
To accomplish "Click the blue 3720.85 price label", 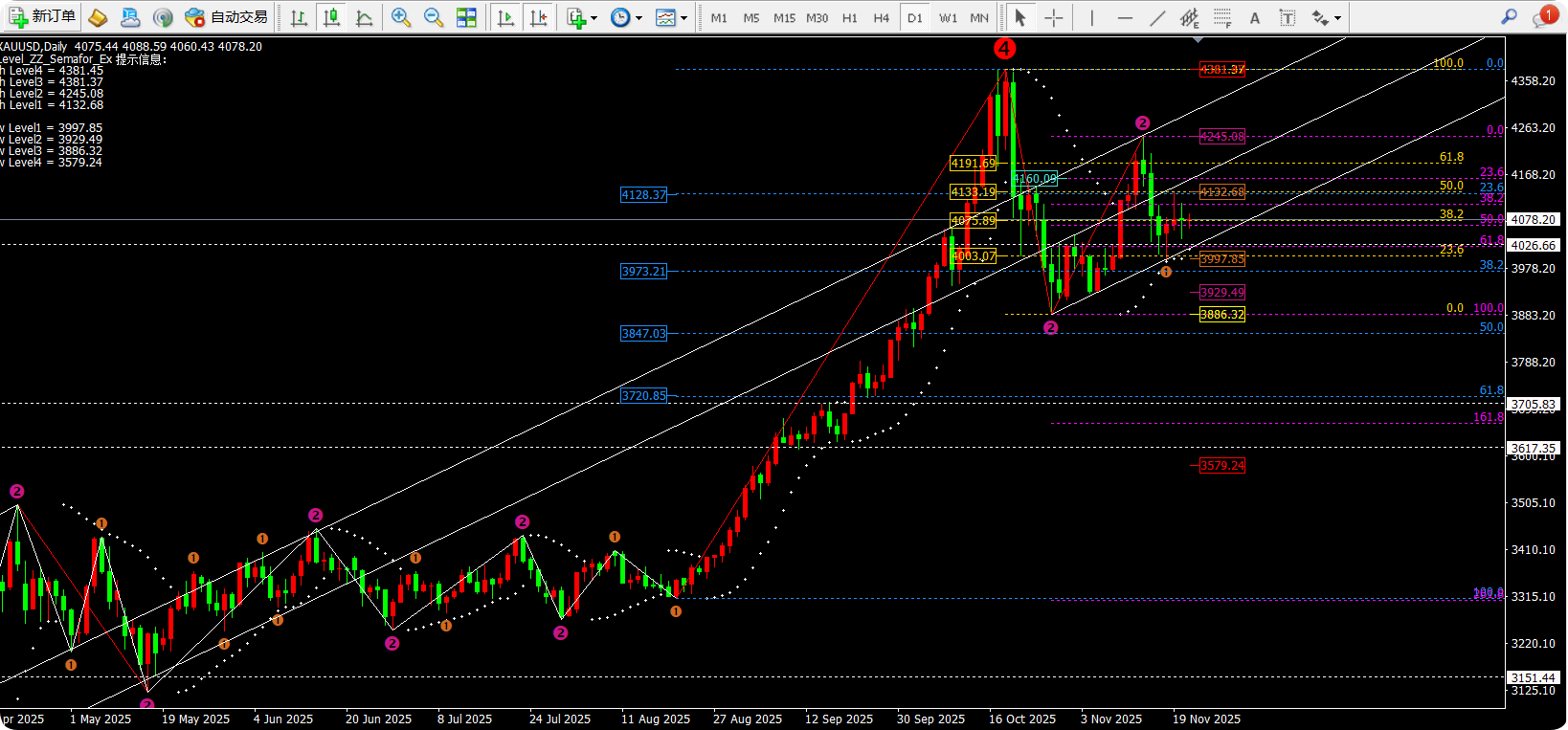I will tap(643, 395).
